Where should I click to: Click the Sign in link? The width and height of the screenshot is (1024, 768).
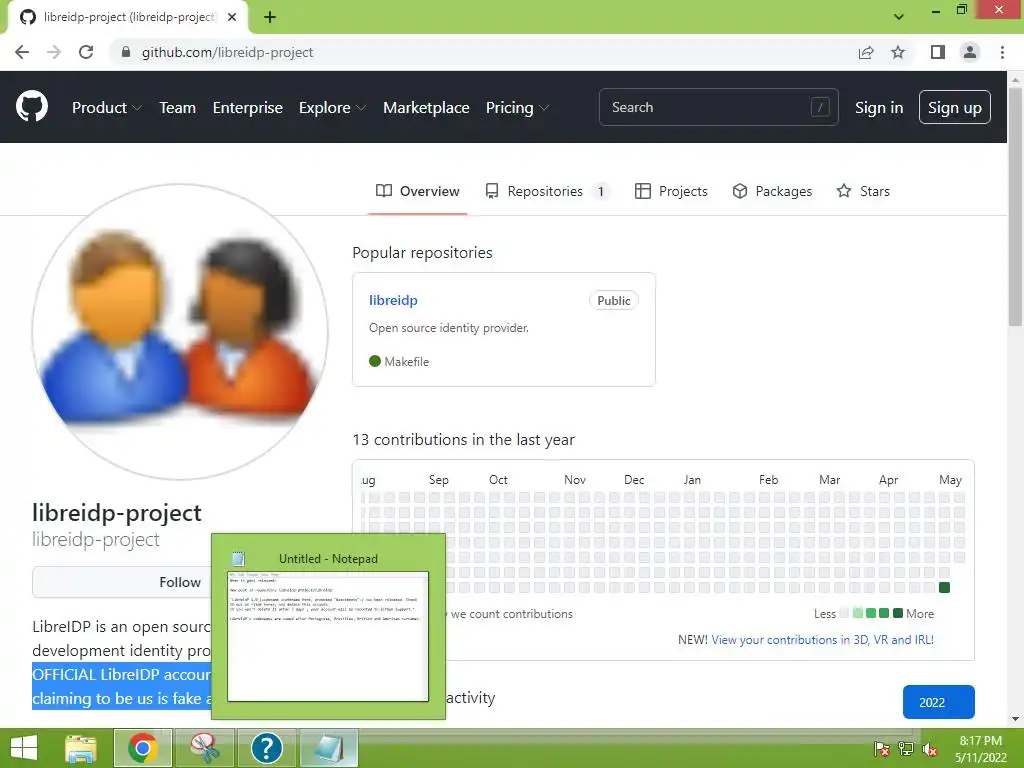879,108
